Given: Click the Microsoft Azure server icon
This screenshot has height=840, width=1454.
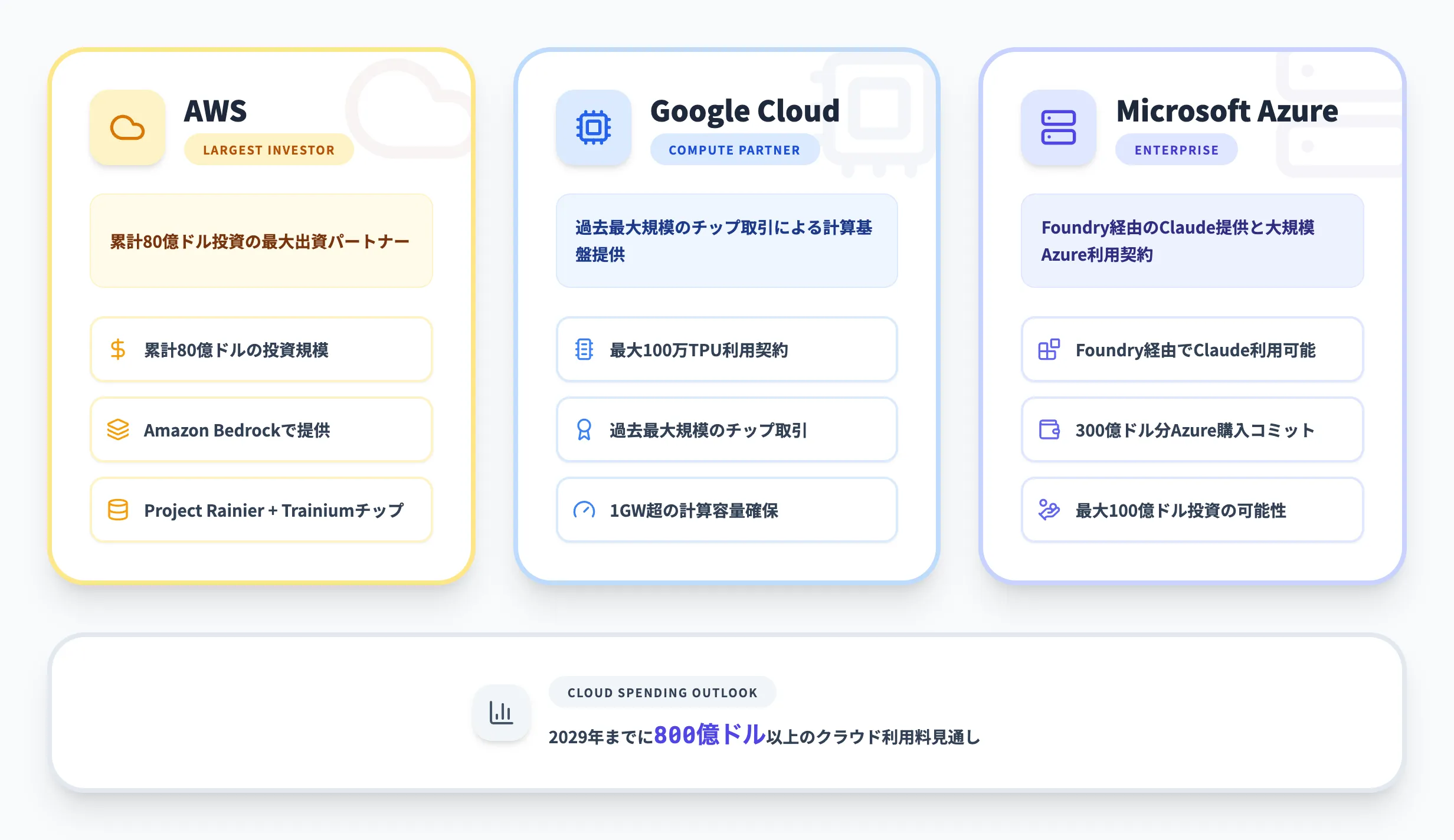Looking at the screenshot, I should pyautogui.click(x=1058, y=127).
